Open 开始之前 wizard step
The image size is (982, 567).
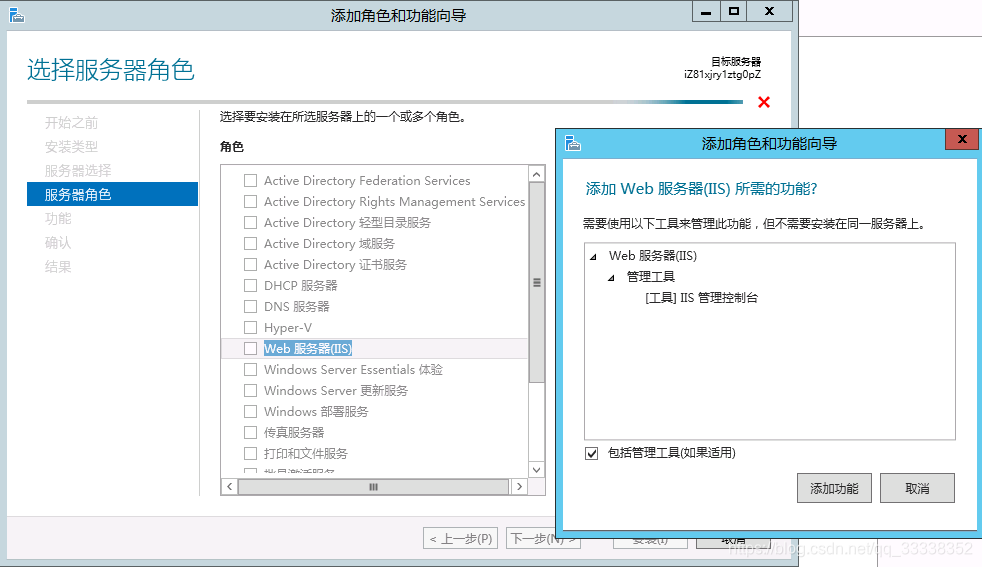[71, 123]
